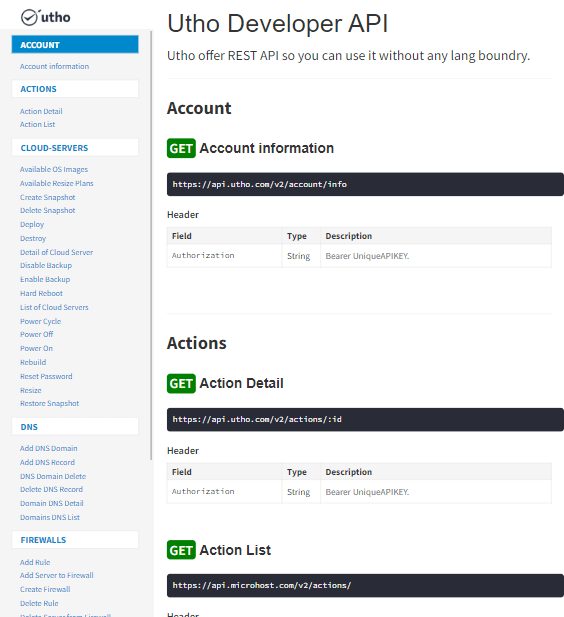Open the Hard Reboot link
This screenshot has height=617, width=564.
click(41, 294)
